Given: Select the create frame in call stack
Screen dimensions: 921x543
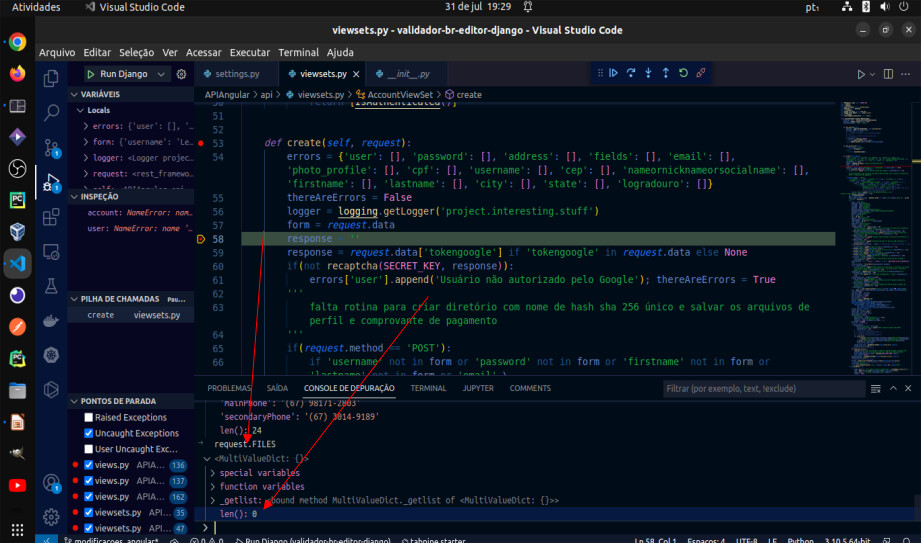Looking at the screenshot, I should click(x=131, y=315).
